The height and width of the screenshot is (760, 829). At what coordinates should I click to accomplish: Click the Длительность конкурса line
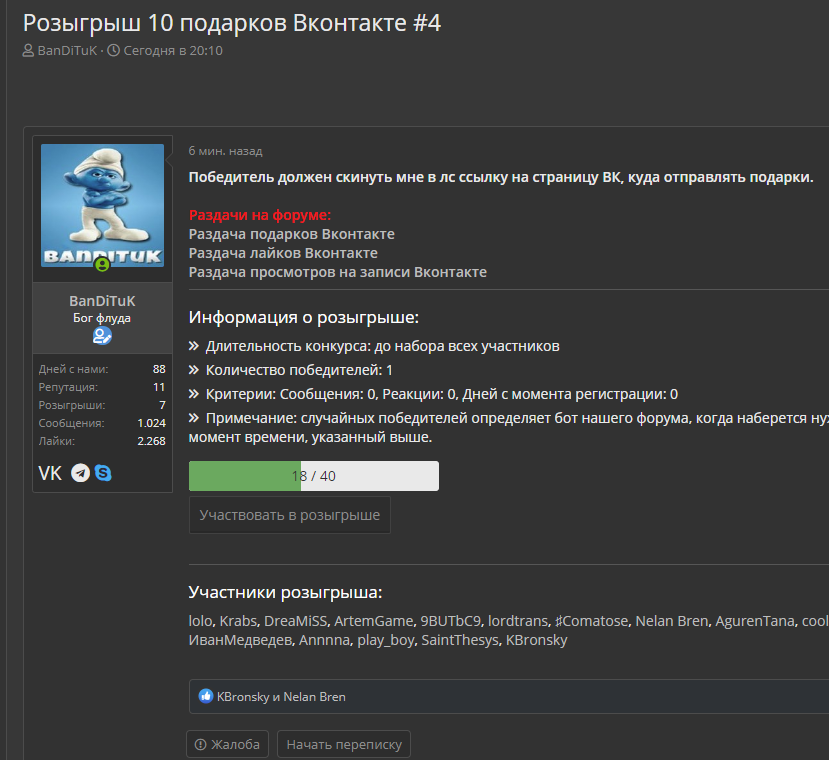(374, 346)
